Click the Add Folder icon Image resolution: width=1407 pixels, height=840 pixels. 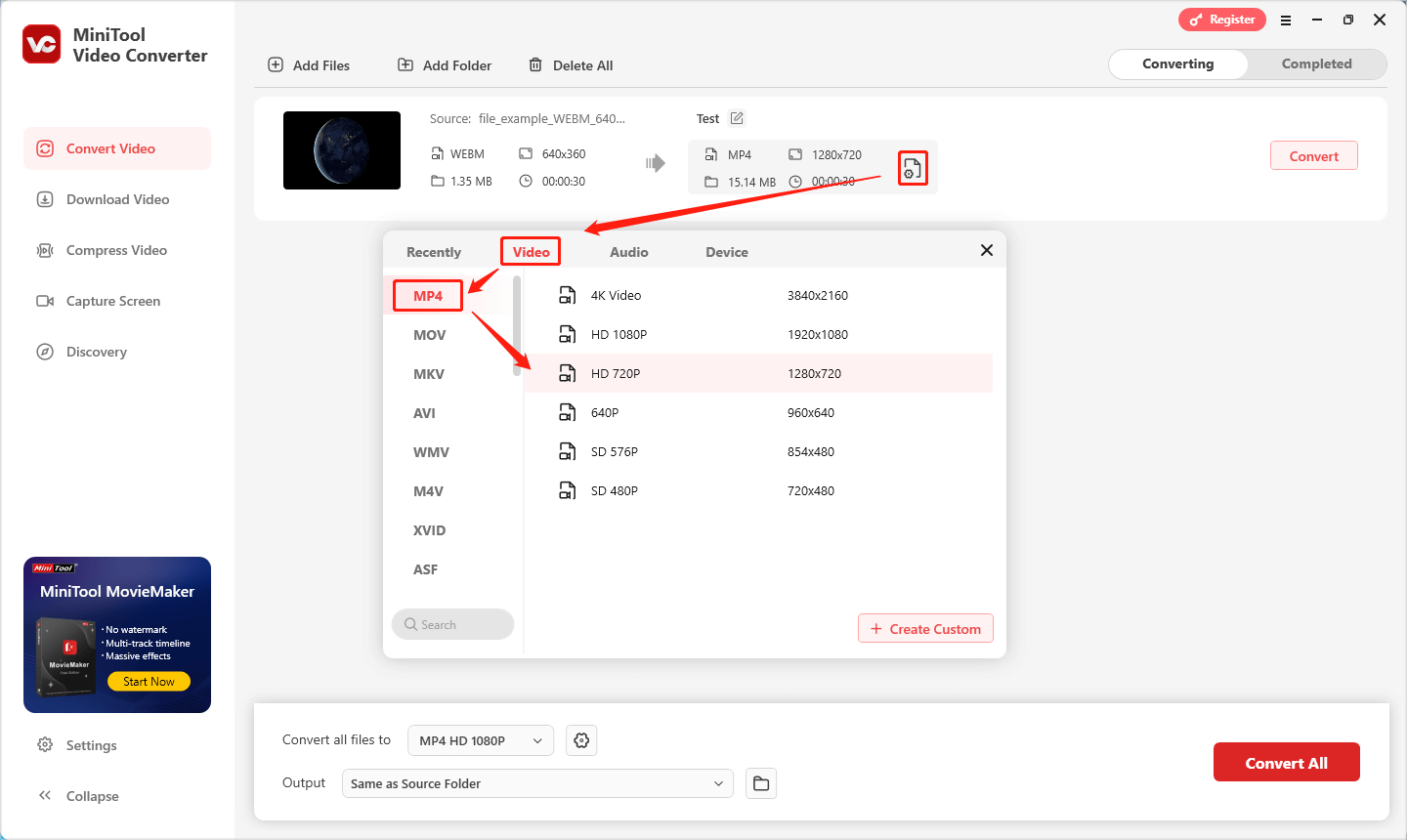click(405, 64)
